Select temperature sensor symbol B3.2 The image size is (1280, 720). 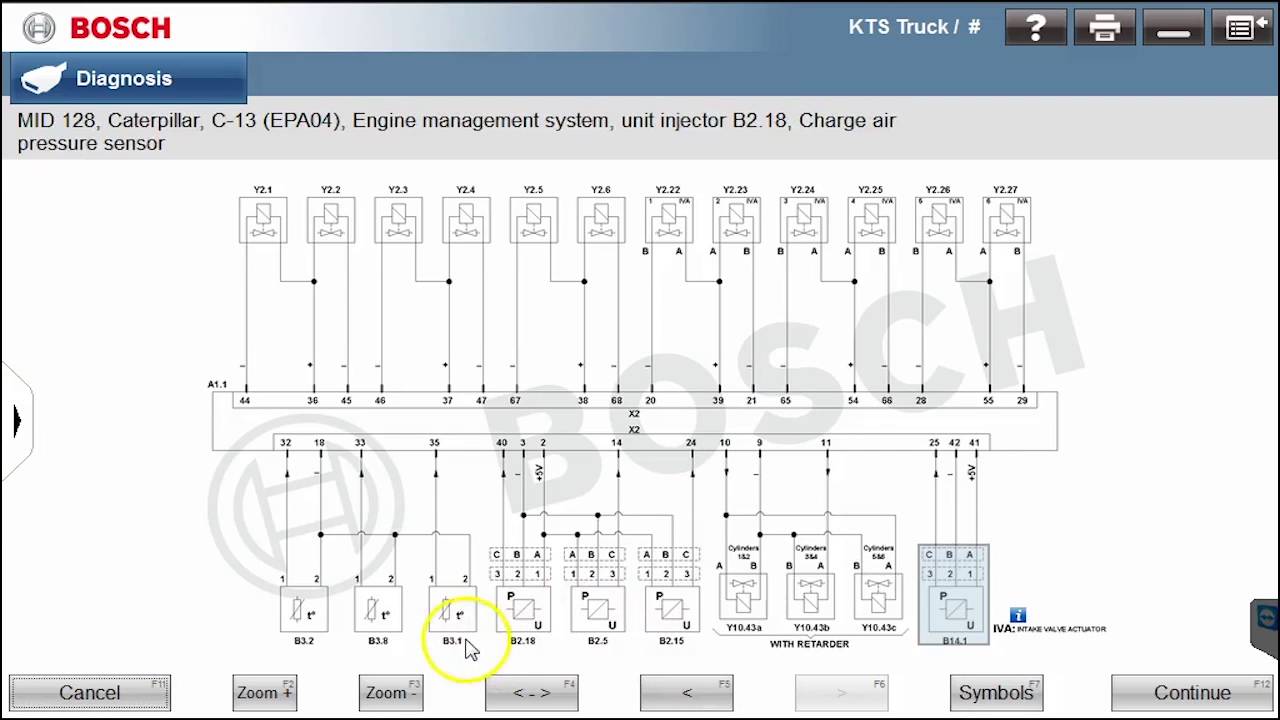pos(304,610)
